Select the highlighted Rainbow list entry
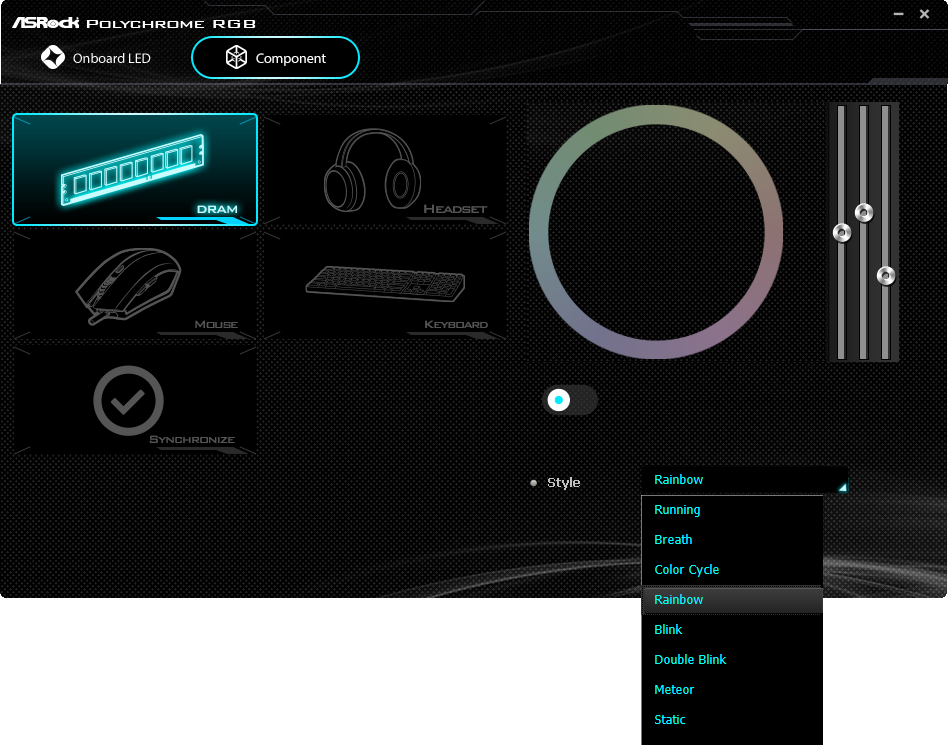Screen dimensions: 948x745 point(732,600)
